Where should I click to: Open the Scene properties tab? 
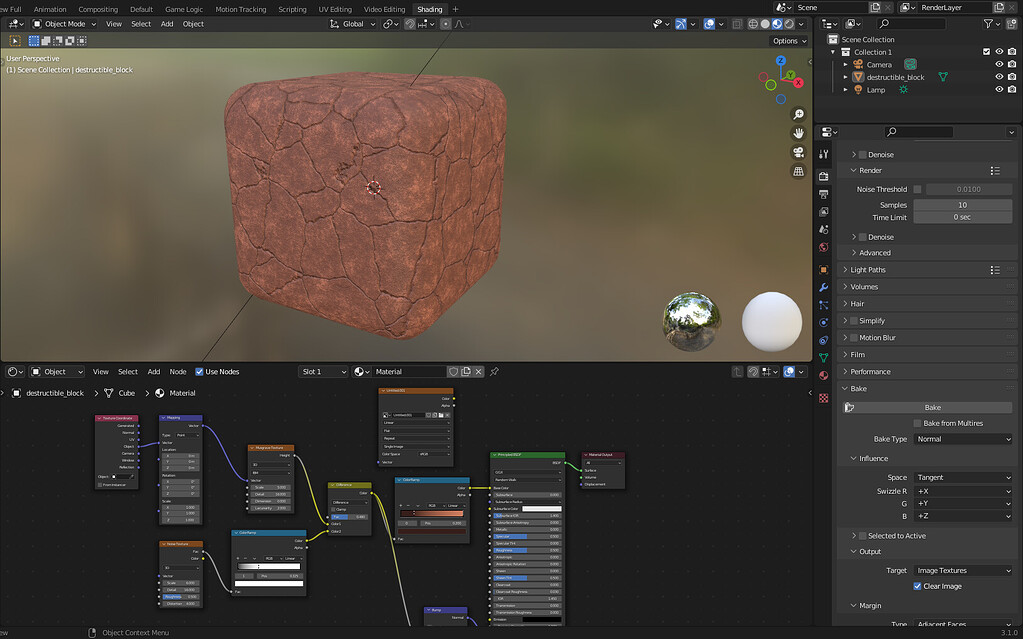click(823, 230)
